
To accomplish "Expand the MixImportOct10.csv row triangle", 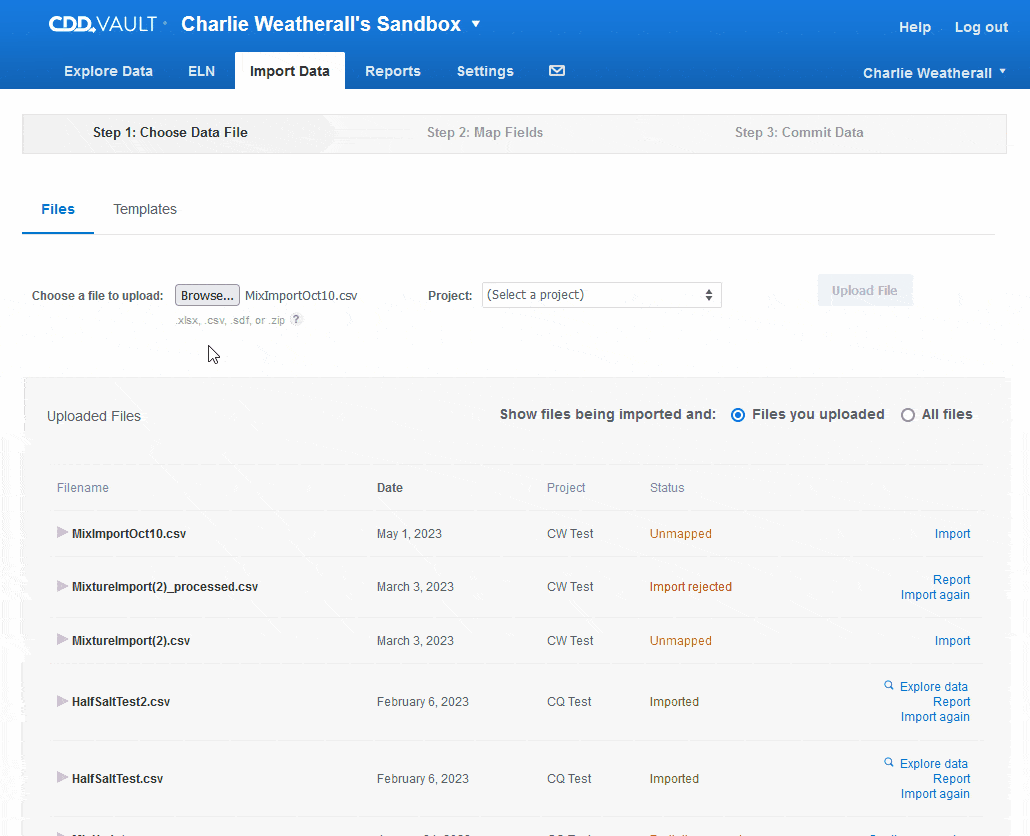I will click(62, 533).
